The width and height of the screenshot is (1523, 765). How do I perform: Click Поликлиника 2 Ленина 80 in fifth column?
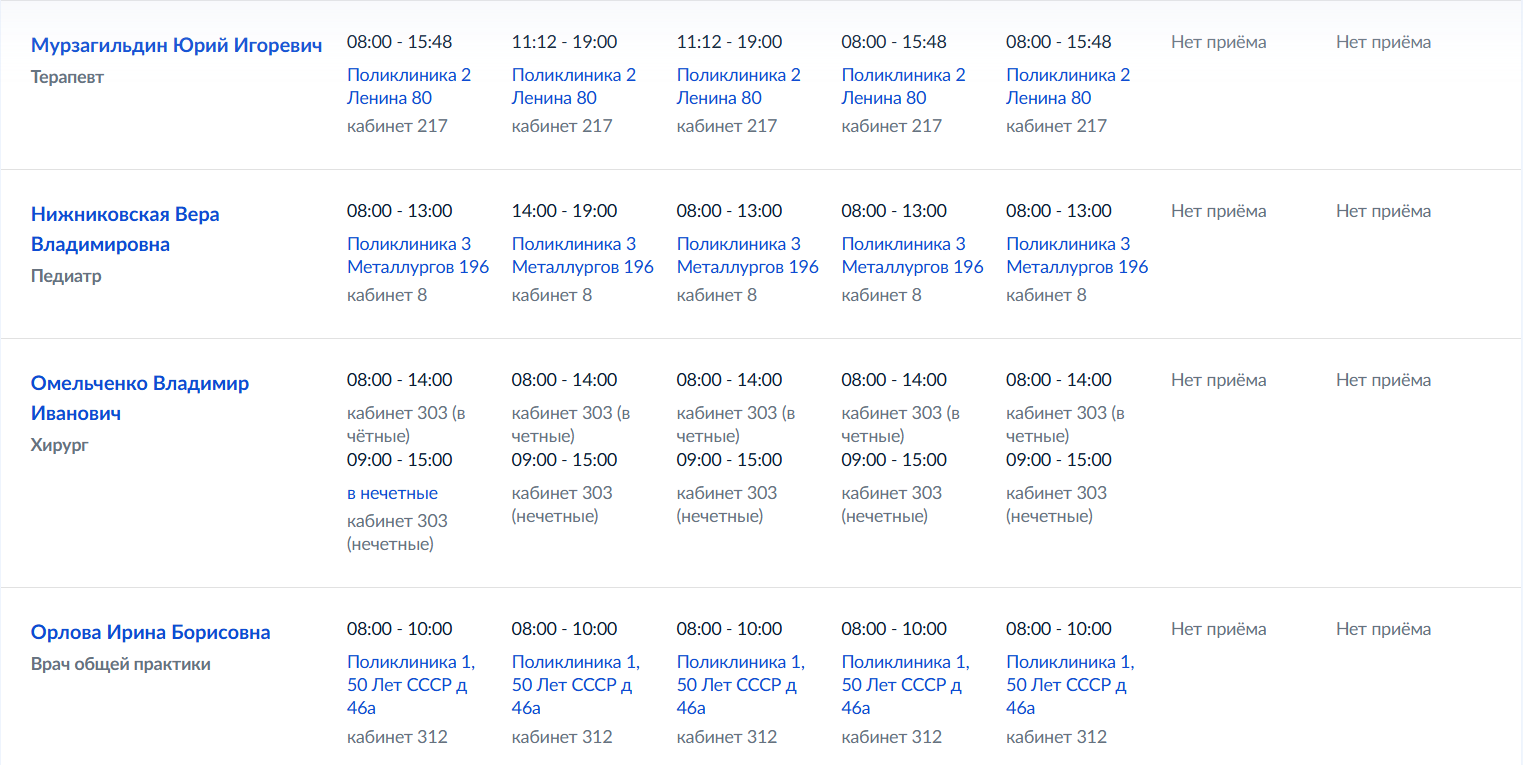[x=1068, y=86]
